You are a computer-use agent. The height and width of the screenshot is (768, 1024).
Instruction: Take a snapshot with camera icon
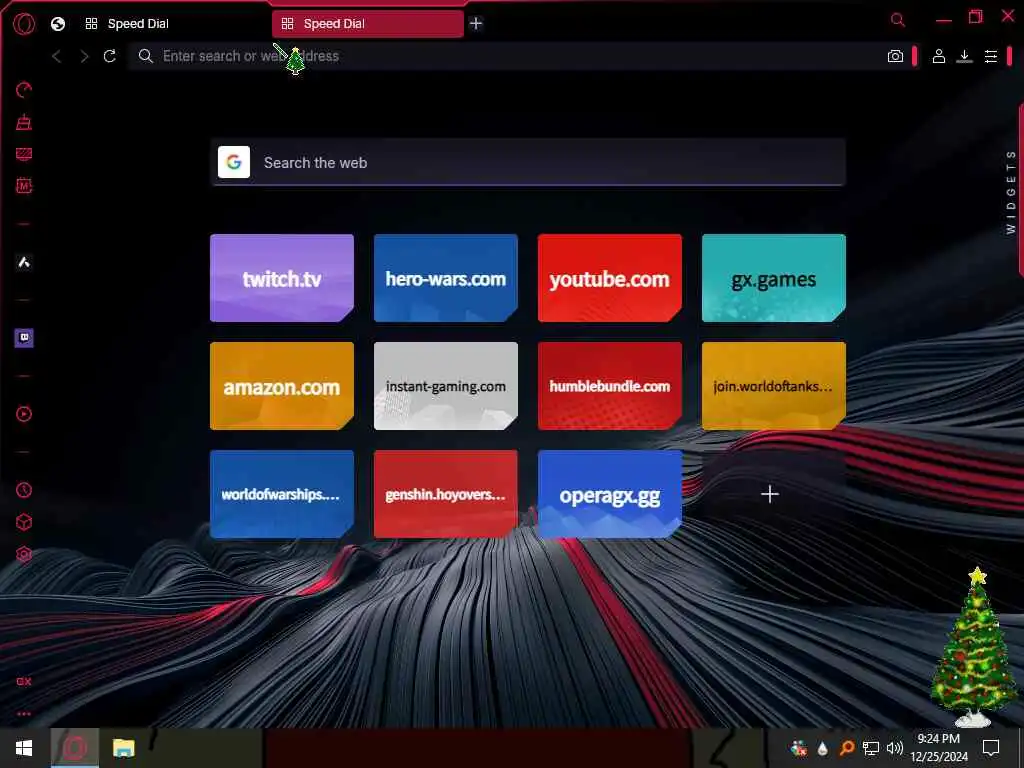pos(895,56)
